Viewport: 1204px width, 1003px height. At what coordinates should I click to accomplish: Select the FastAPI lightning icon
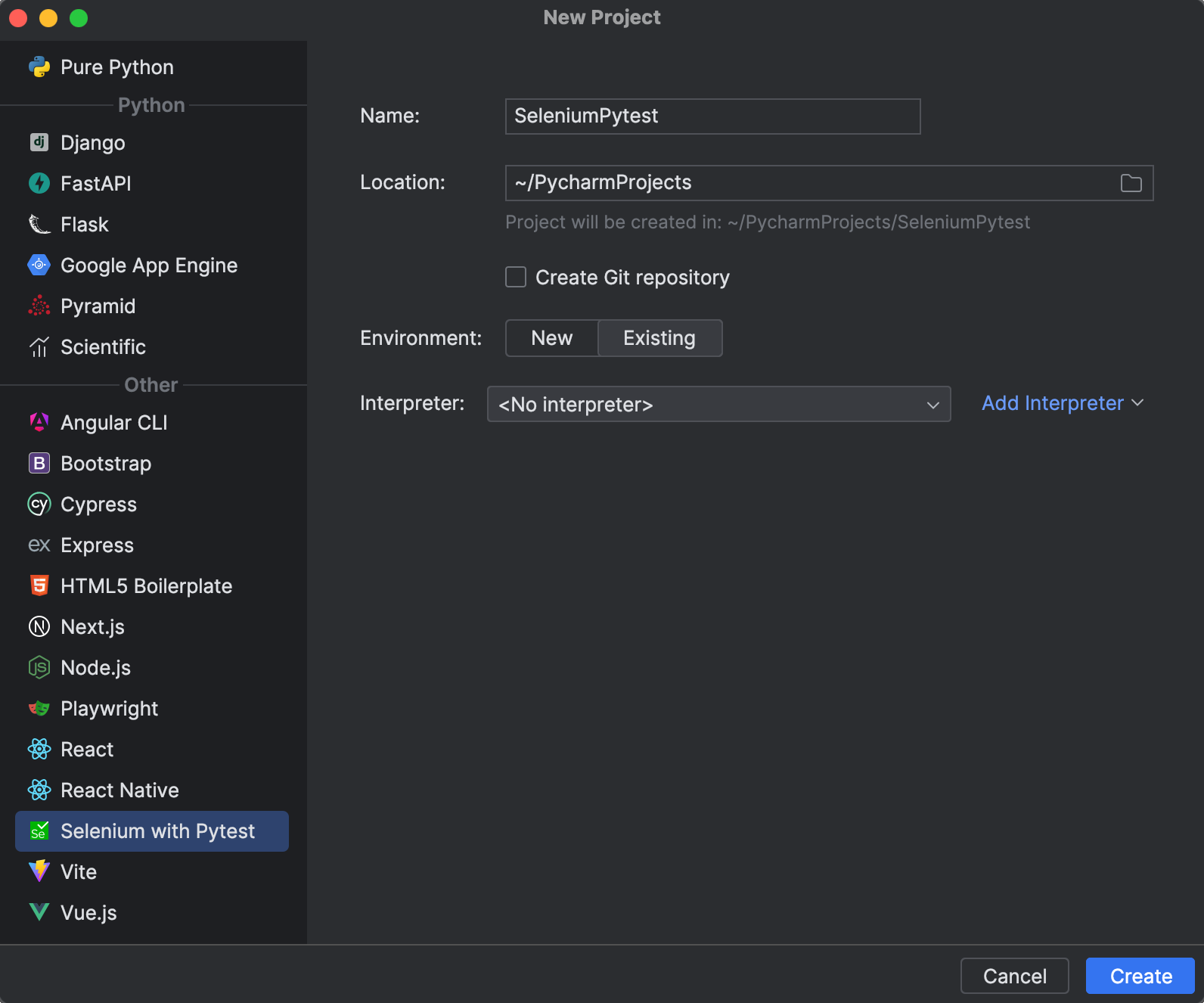[x=39, y=183]
